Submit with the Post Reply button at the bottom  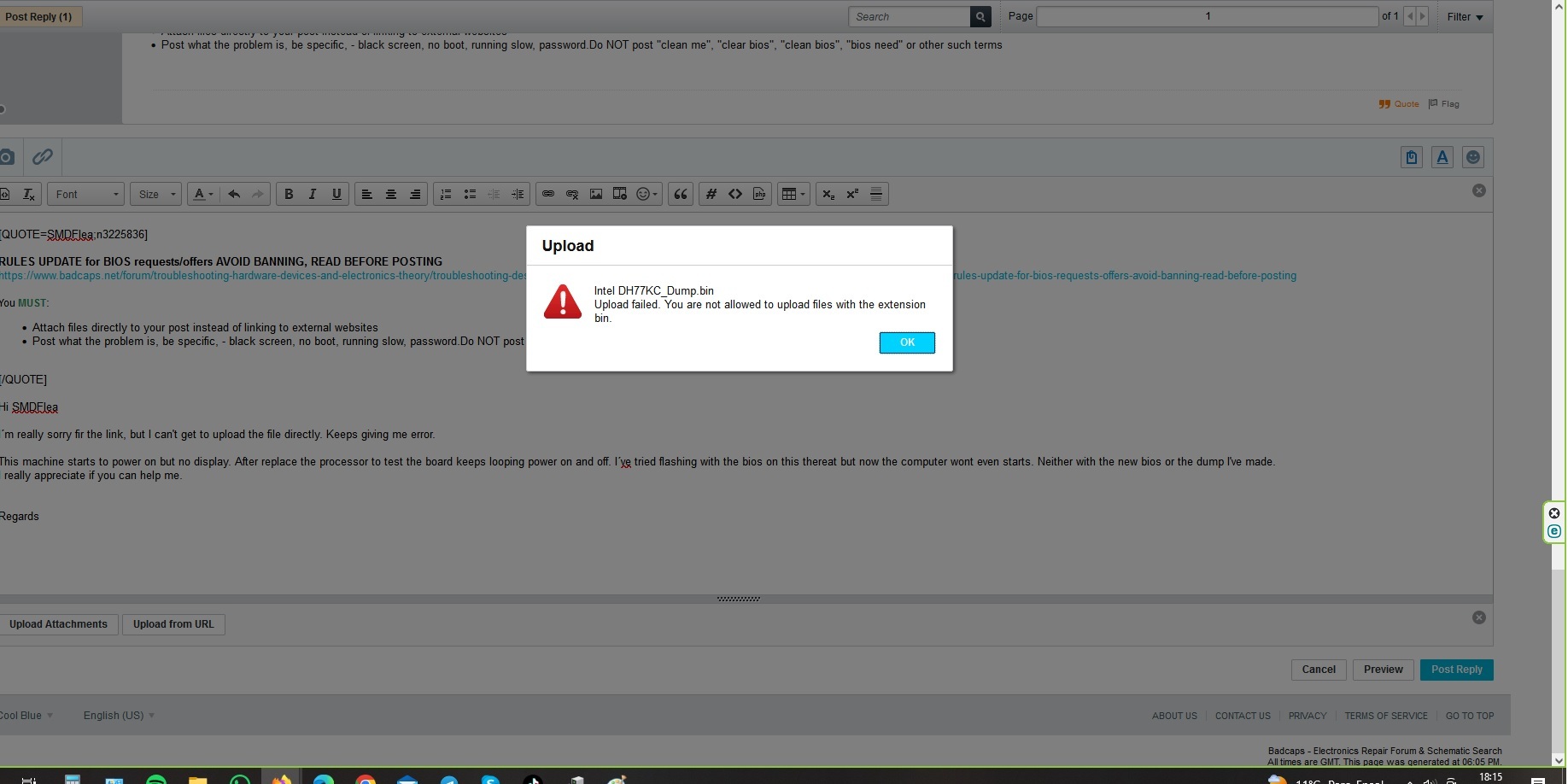[1456, 670]
